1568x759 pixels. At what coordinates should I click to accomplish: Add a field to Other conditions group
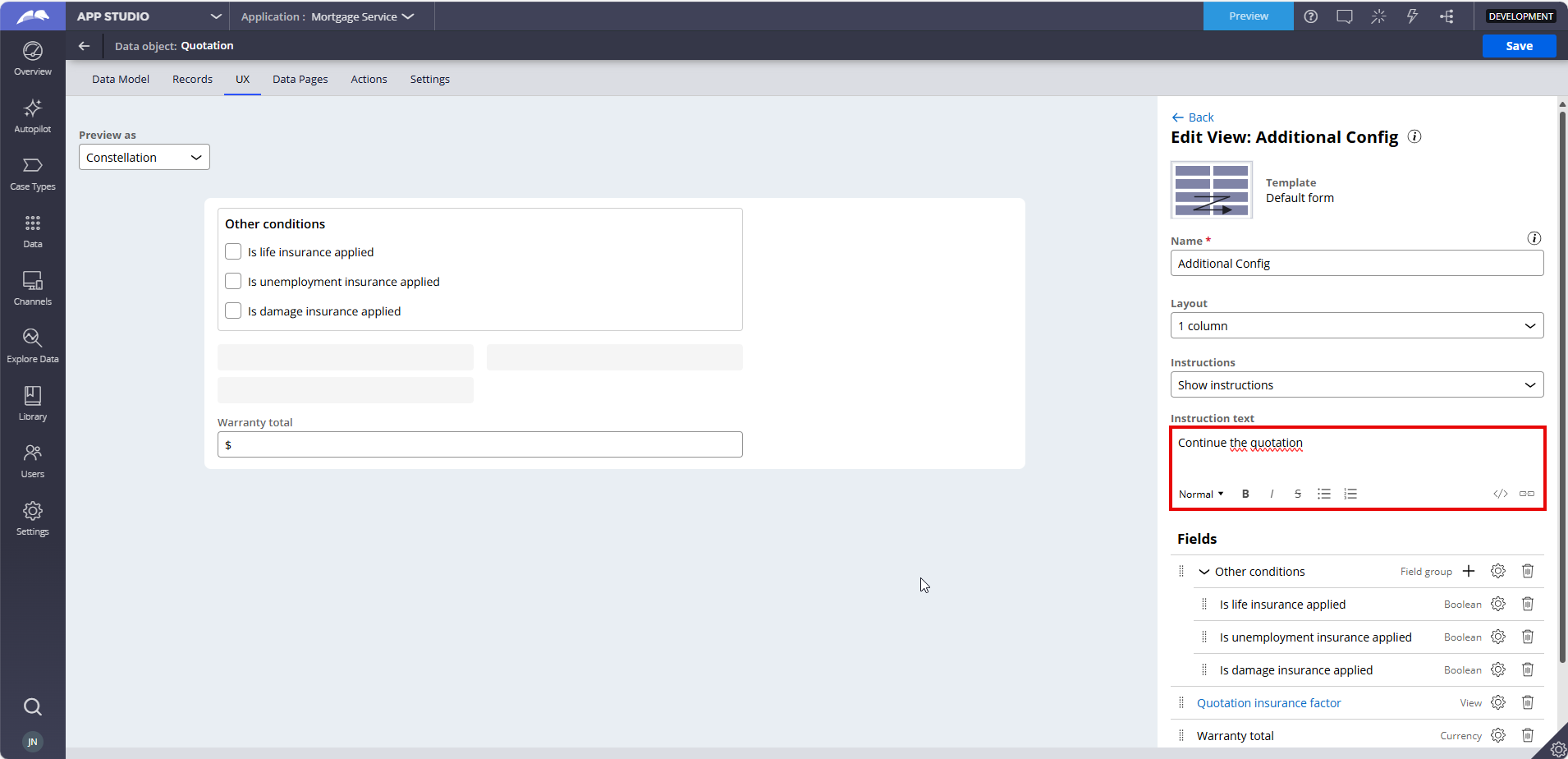click(x=1469, y=571)
